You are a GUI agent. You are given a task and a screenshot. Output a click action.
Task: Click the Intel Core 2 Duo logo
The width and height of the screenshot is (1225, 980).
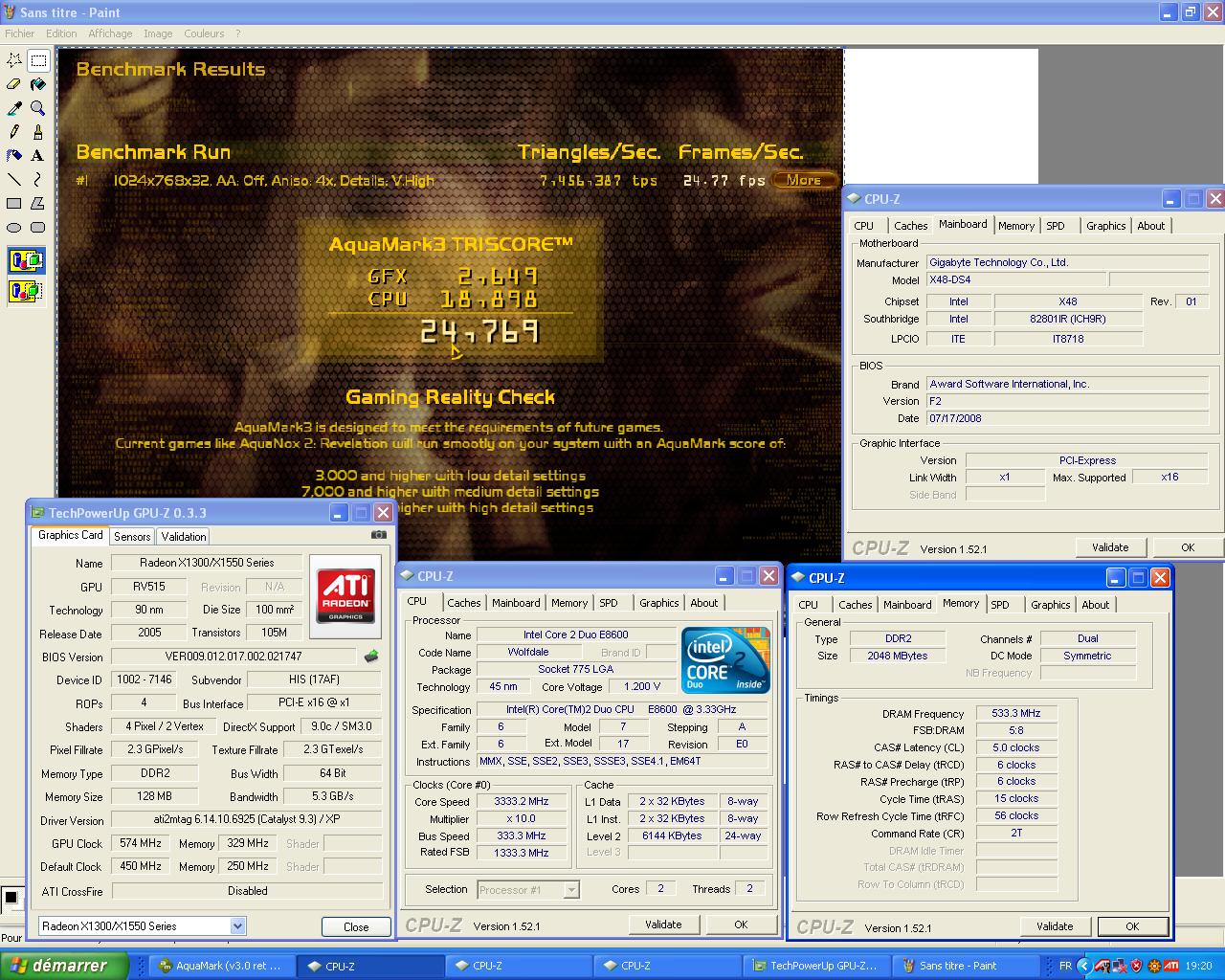(725, 660)
